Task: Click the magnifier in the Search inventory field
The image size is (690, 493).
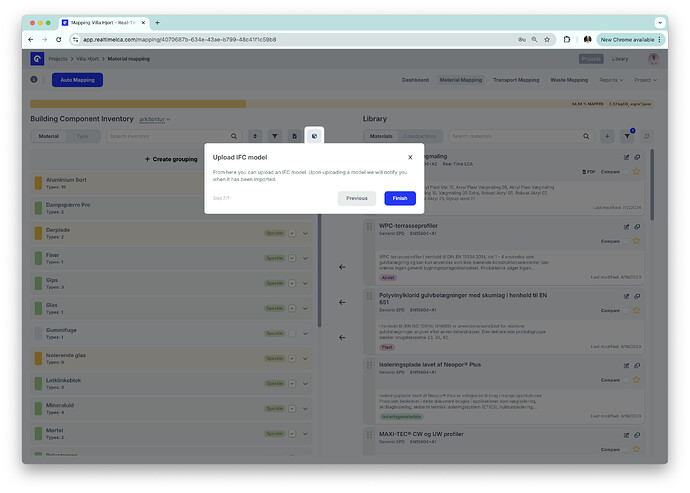Action: coord(234,136)
